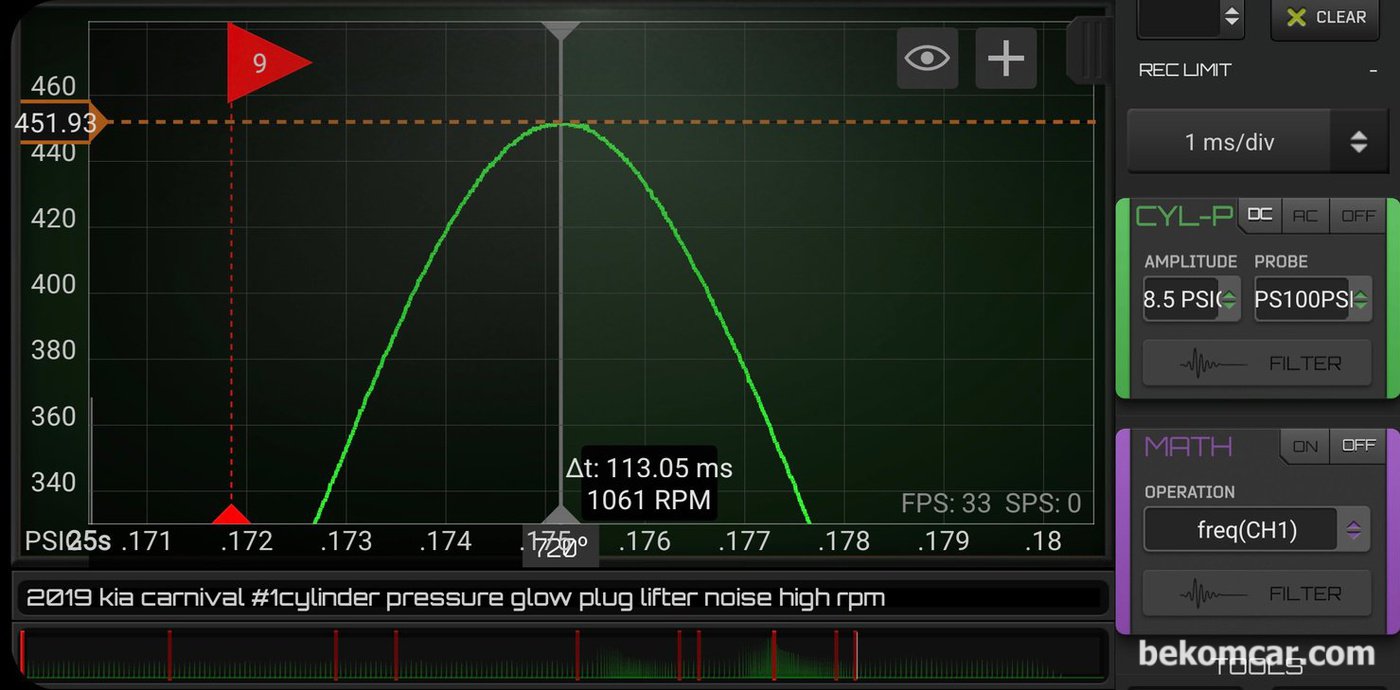1400x690 pixels.
Task: Tap the side panel grip handle
Action: pos(1088,50)
